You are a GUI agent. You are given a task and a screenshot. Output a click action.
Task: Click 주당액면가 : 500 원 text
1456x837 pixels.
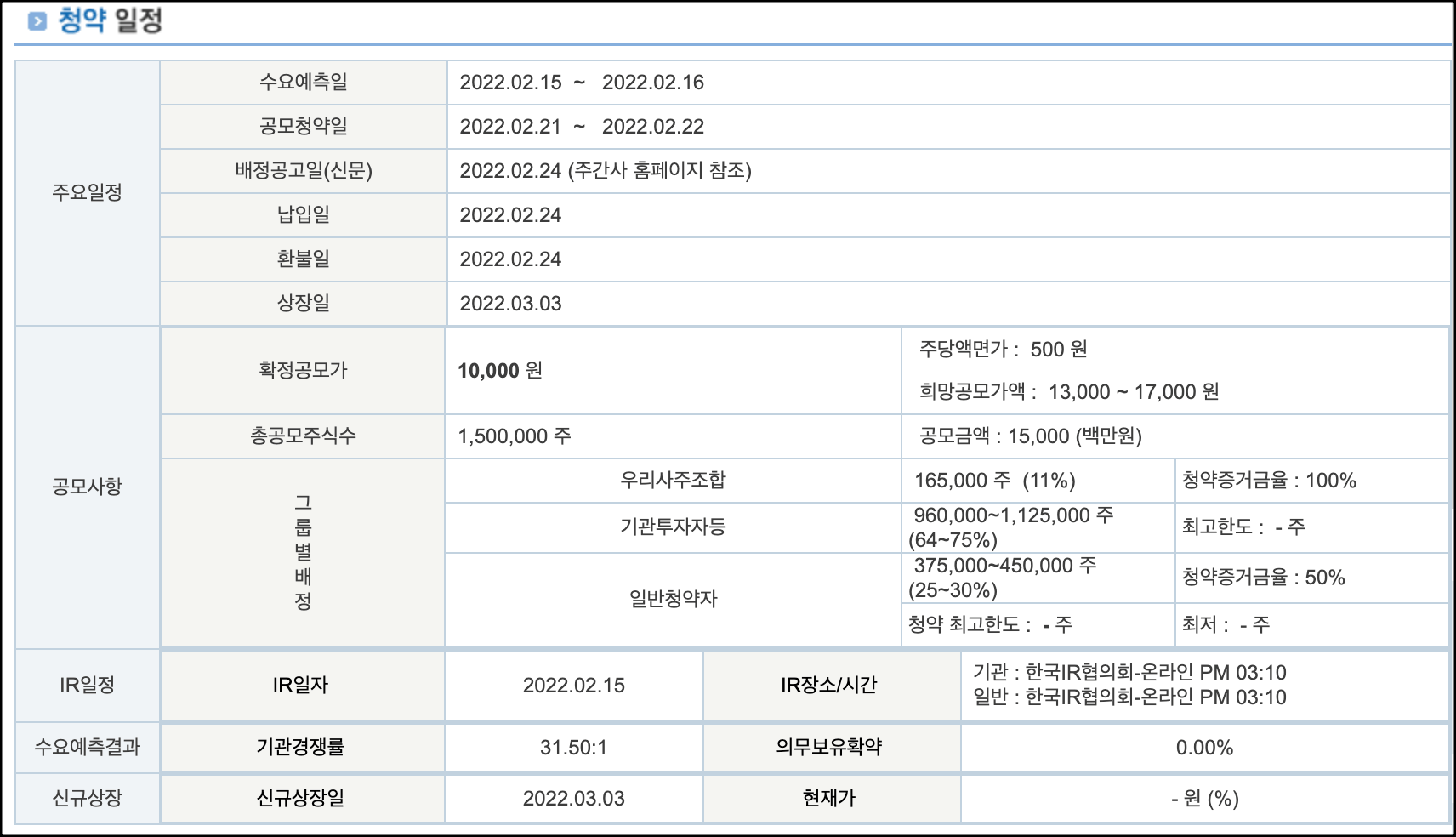click(1003, 350)
